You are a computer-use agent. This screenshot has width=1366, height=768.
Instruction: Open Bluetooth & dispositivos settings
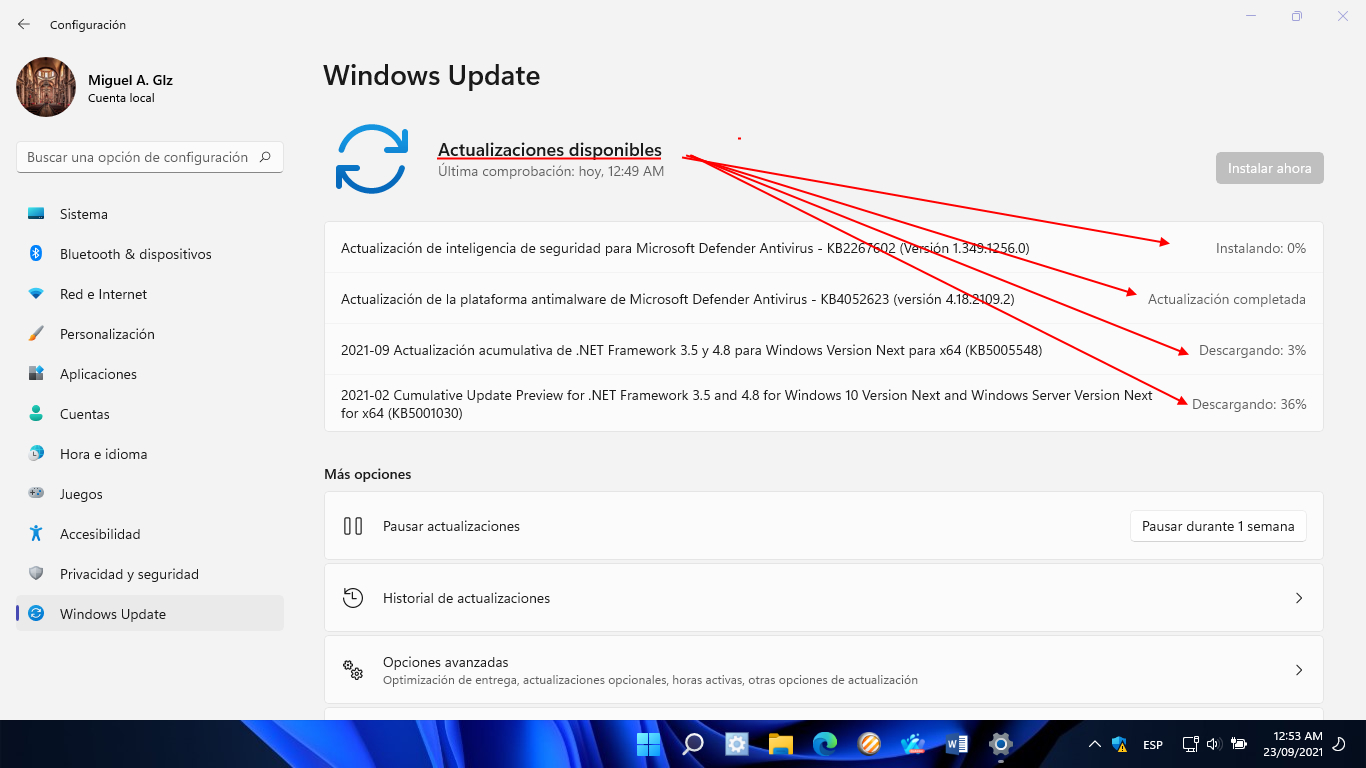150,254
